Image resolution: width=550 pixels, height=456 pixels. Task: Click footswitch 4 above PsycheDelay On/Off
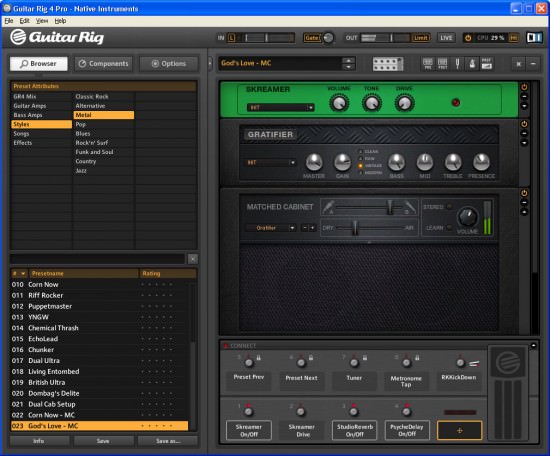pyautogui.click(x=406, y=411)
